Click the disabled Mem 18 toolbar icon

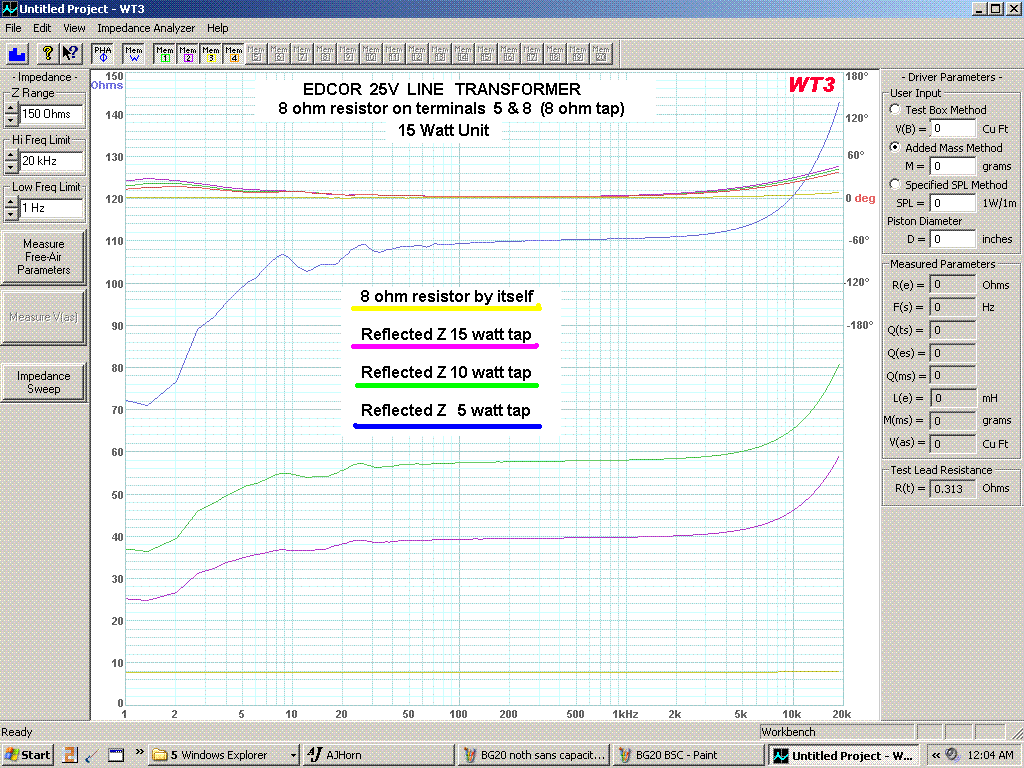[554, 54]
